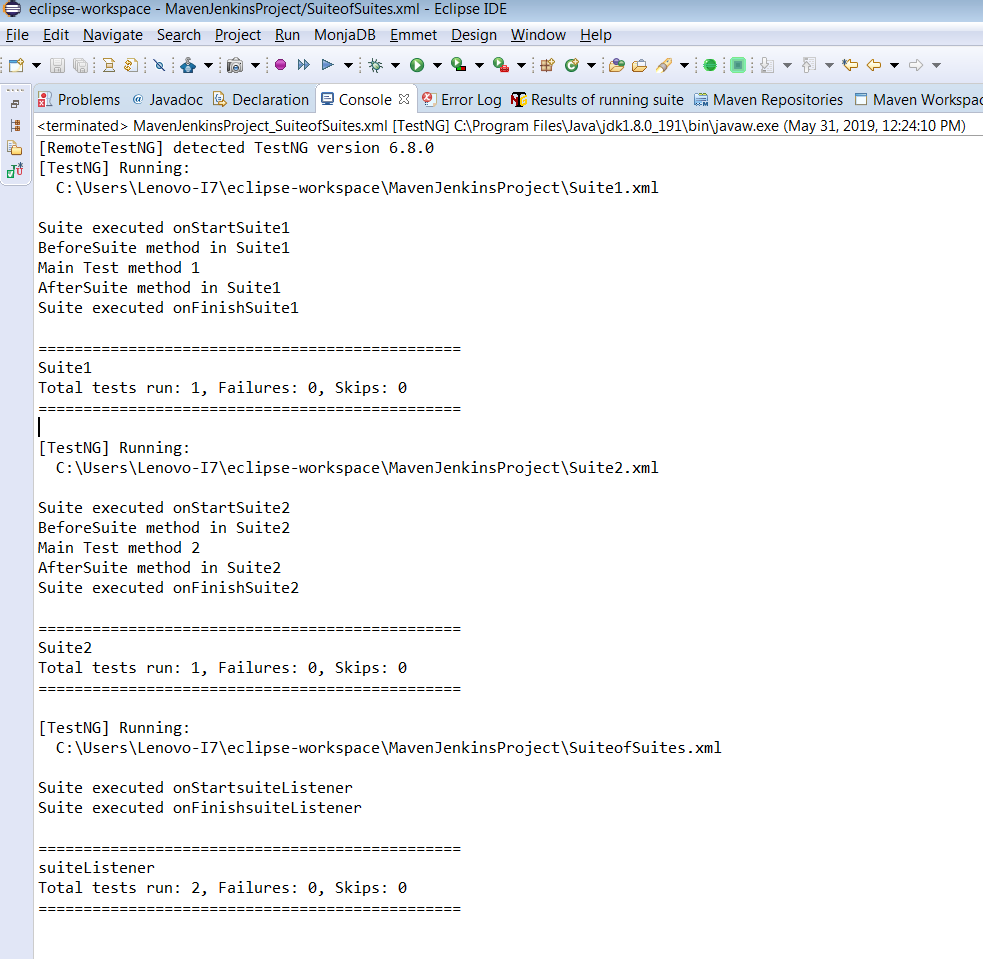Toggle Skip All Breakpoints
This screenshot has width=983, height=959.
tap(157, 64)
